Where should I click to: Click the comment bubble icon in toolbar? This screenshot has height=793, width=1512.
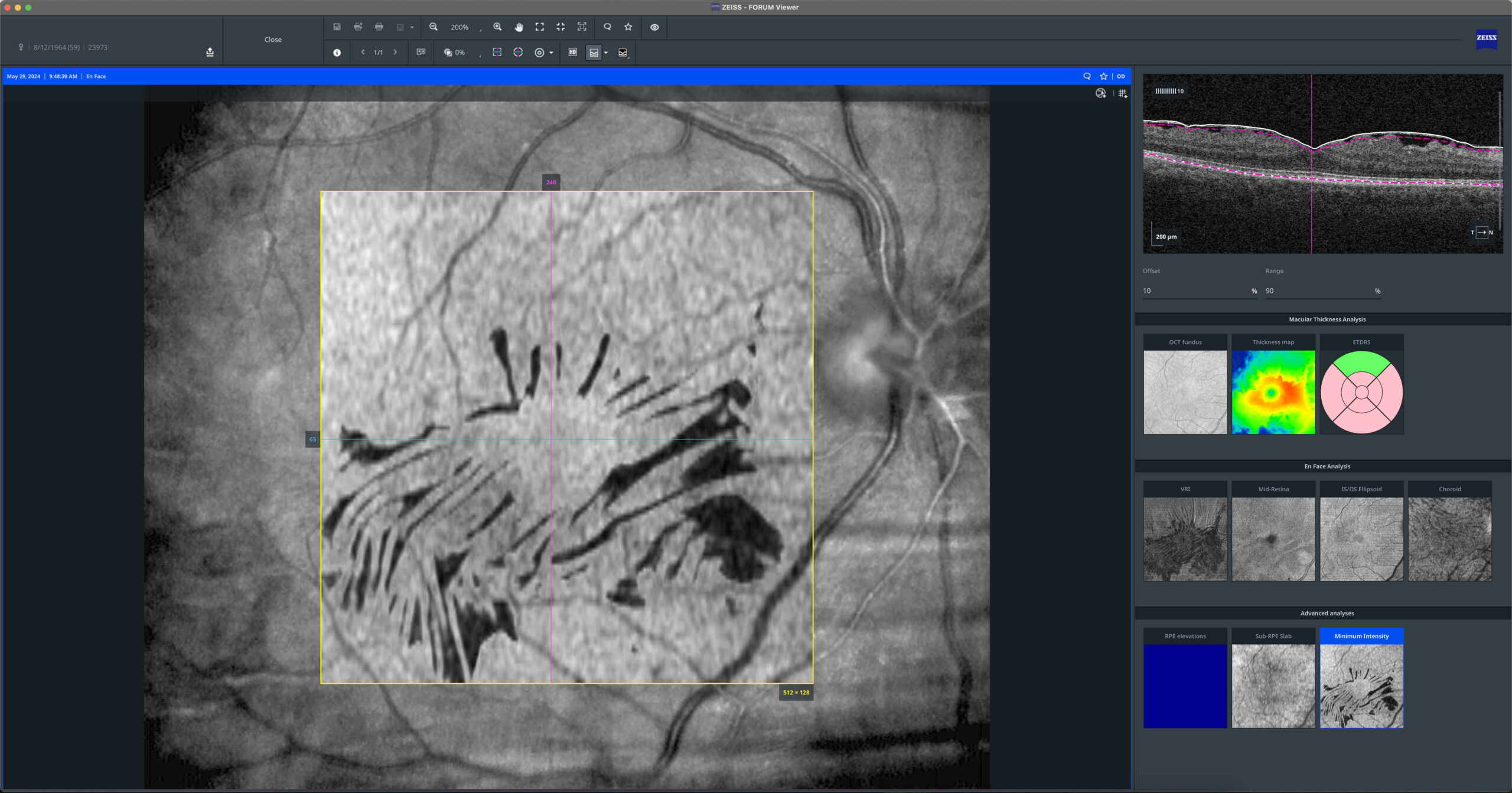point(607,27)
